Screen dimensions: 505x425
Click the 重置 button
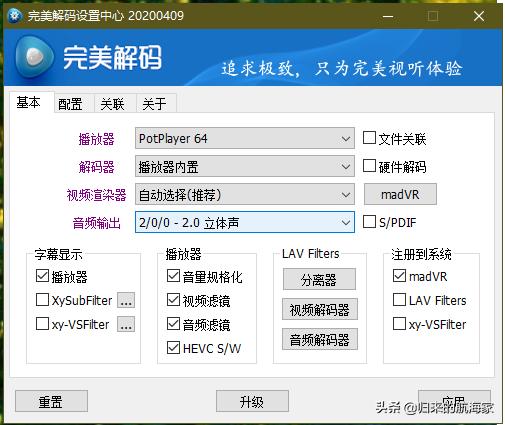(51, 401)
